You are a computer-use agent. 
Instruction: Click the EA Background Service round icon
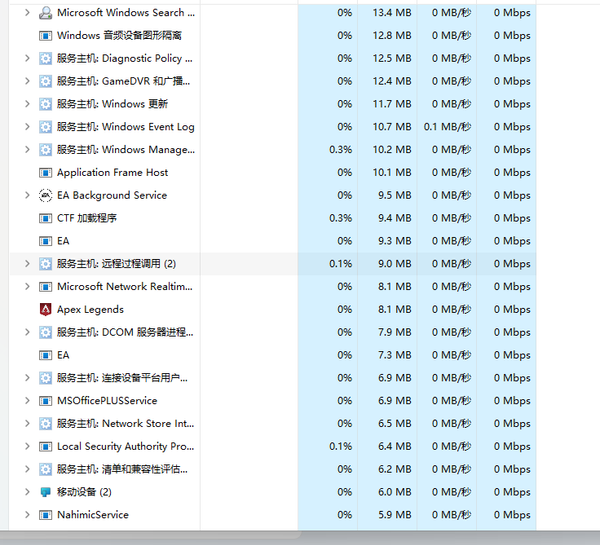[x=46, y=196]
